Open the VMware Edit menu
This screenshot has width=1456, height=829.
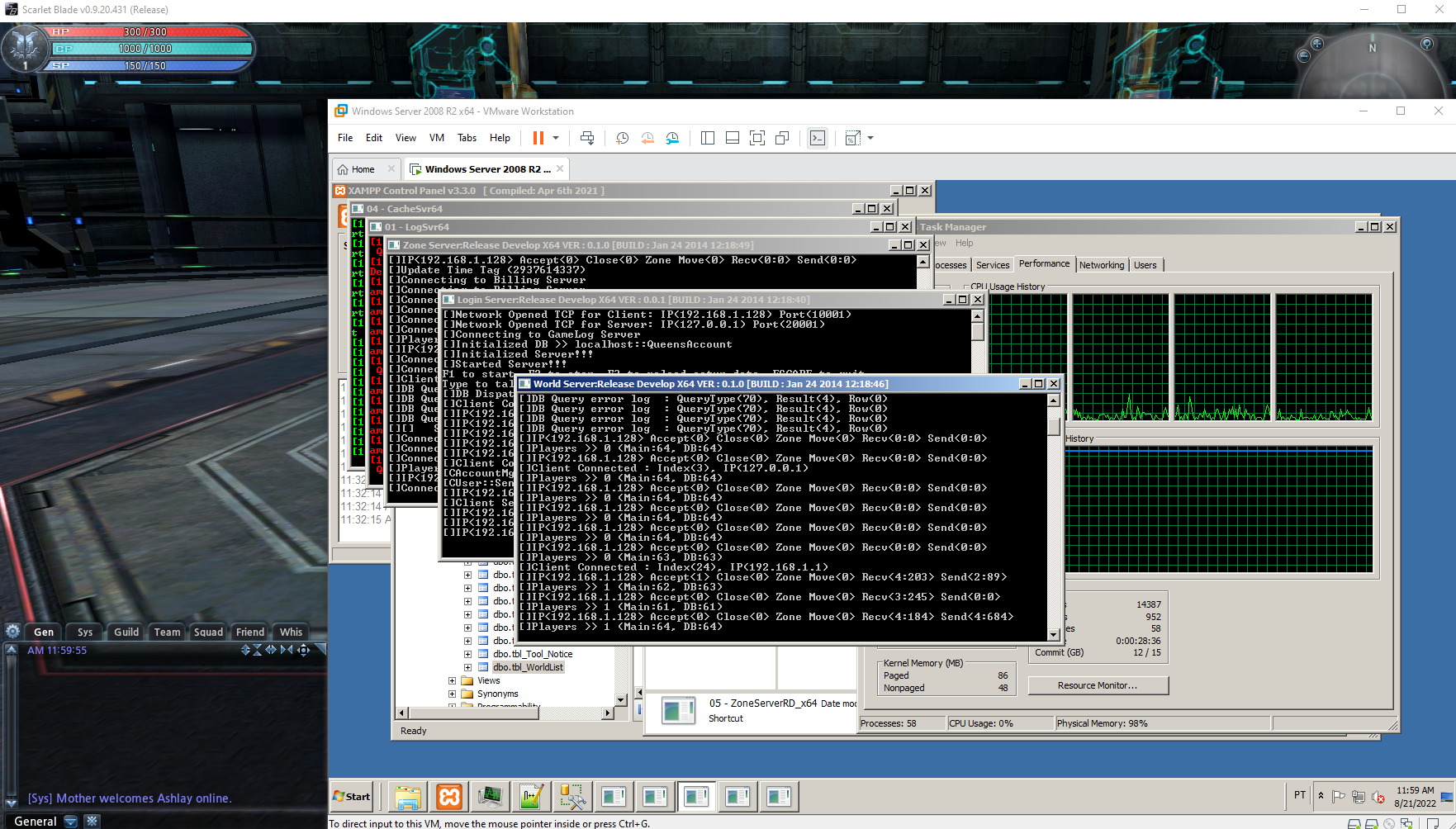(x=374, y=138)
